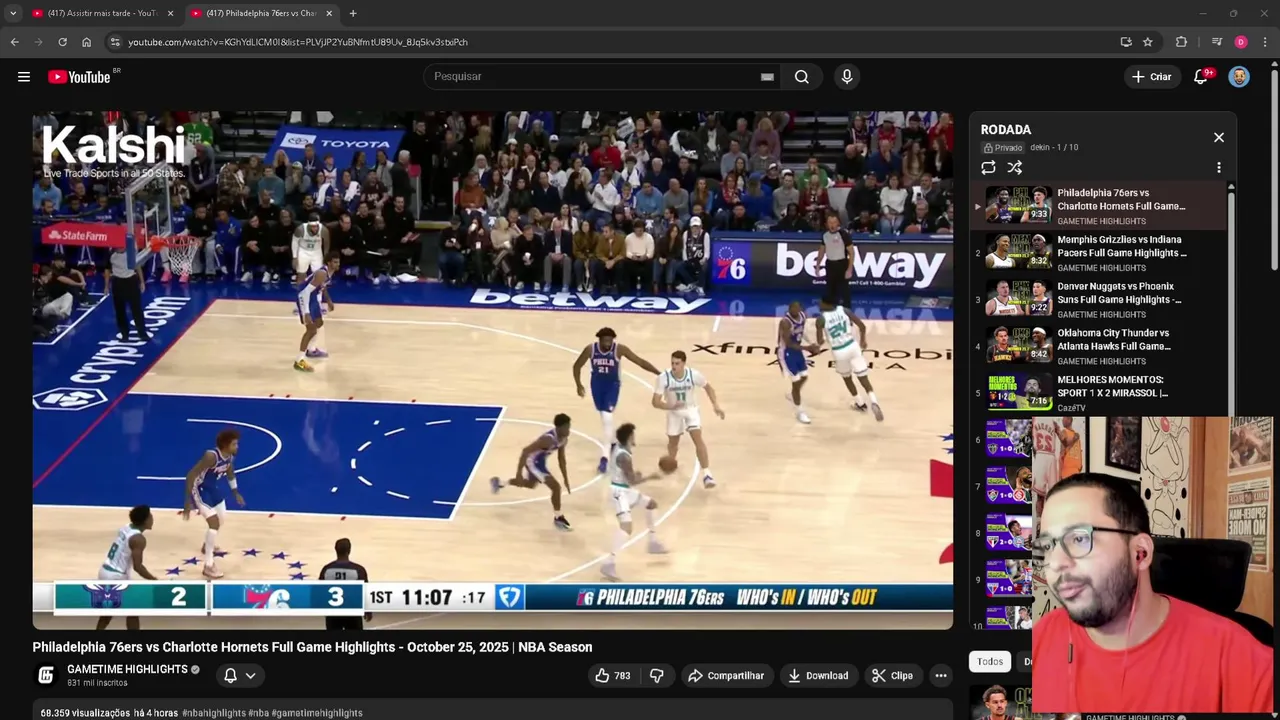This screenshot has width=1280, height=720.
Task: Click the browser home icon
Action: 86,42
